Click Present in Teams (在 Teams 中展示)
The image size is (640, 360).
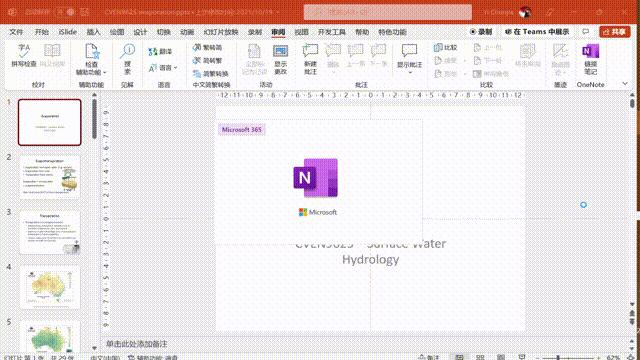click(537, 31)
